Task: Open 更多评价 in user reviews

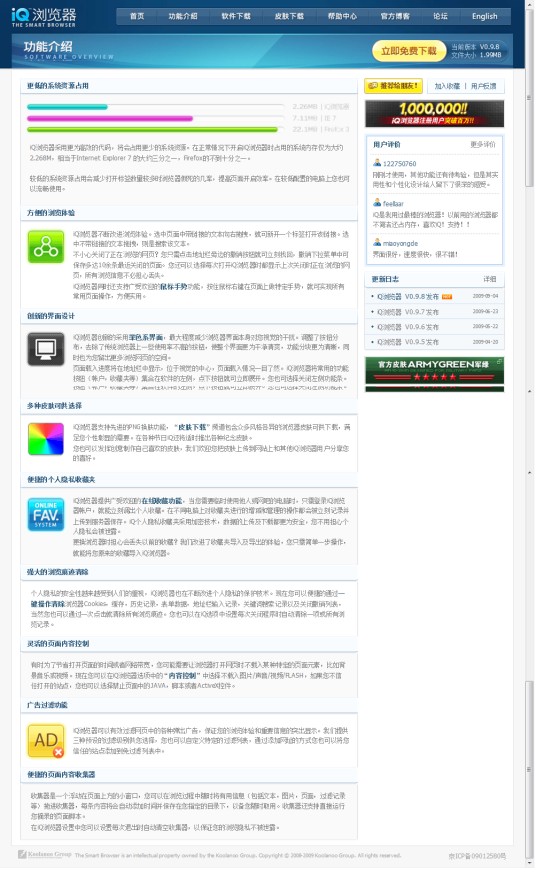Action: click(x=483, y=144)
